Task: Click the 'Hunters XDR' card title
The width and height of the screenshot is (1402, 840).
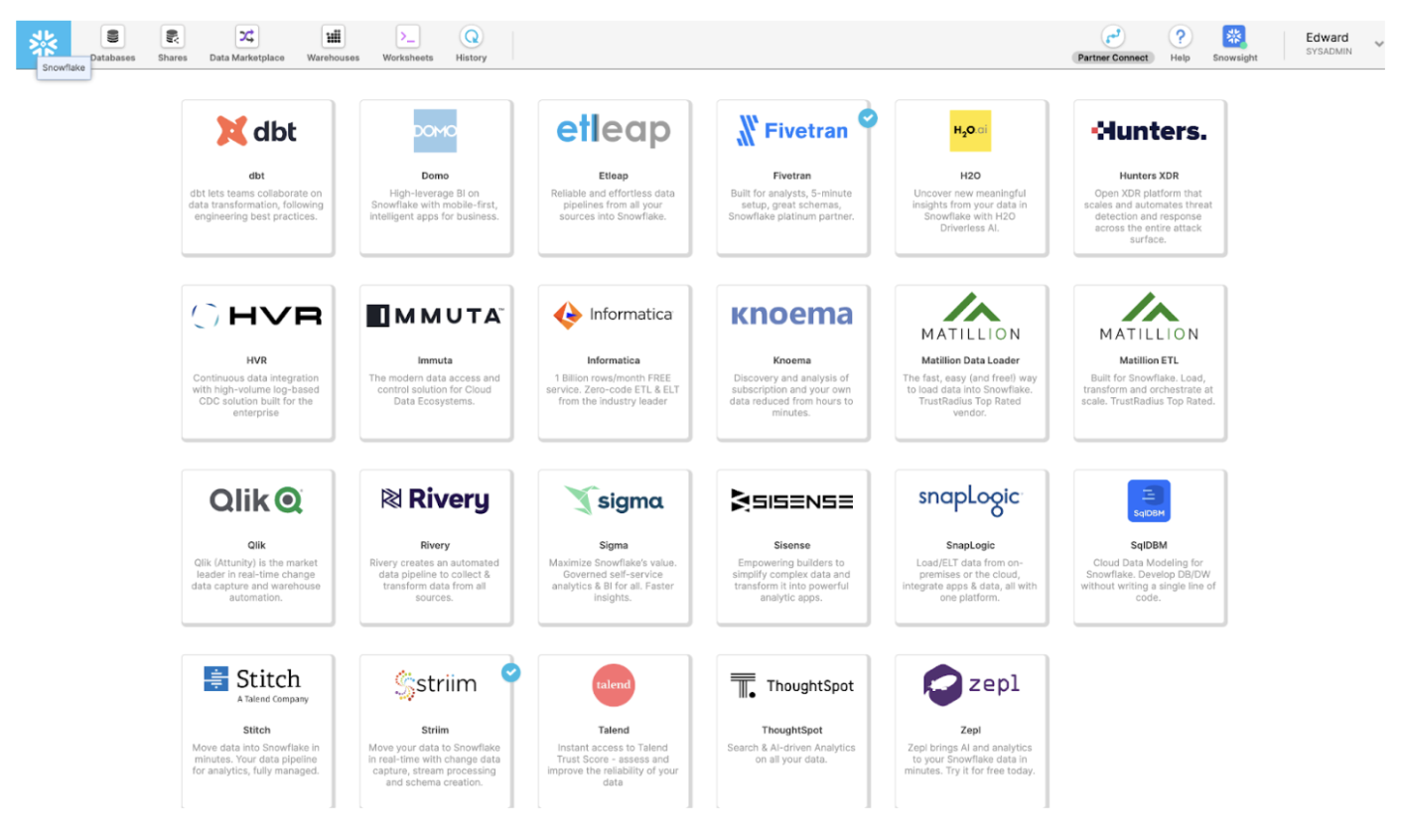Action: pyautogui.click(x=1149, y=176)
